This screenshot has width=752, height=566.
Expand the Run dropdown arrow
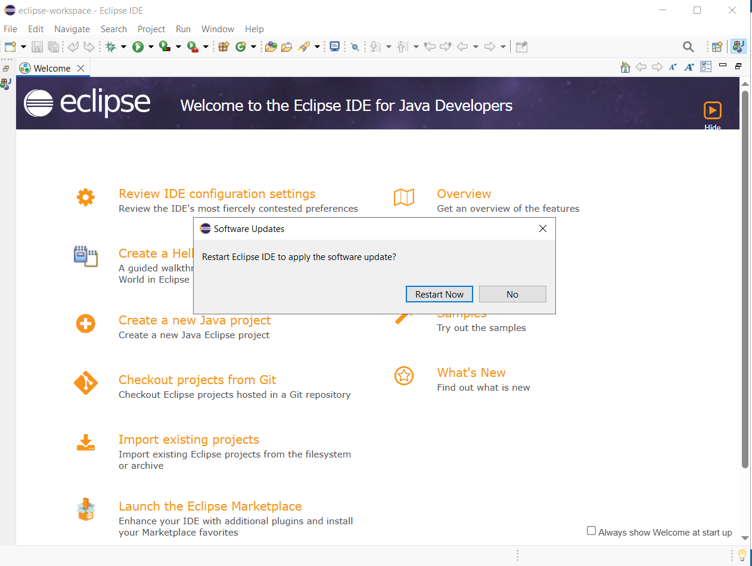tap(151, 47)
